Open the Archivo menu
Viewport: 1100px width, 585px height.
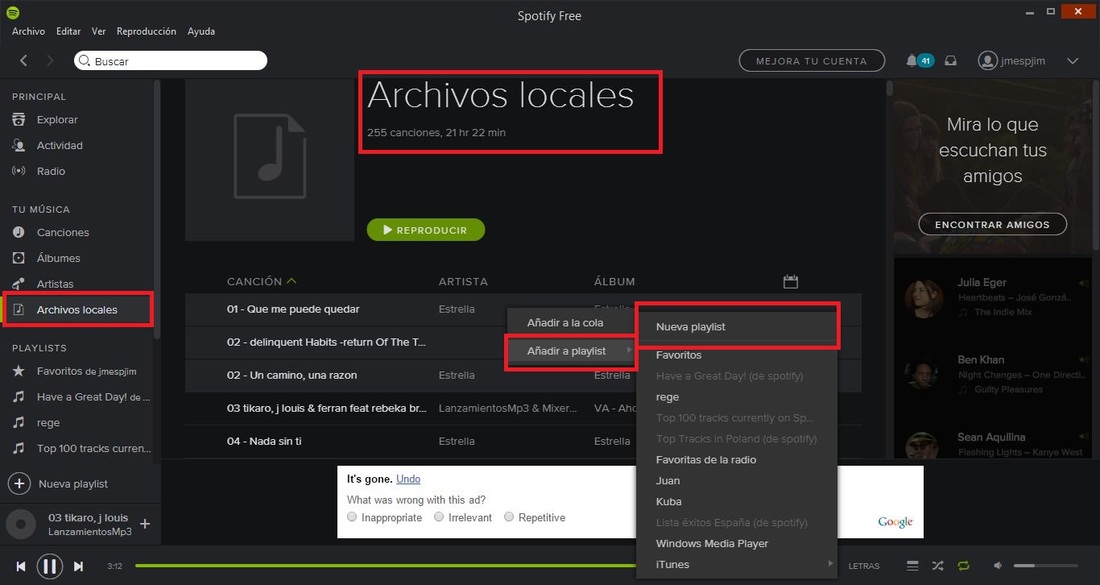point(28,32)
